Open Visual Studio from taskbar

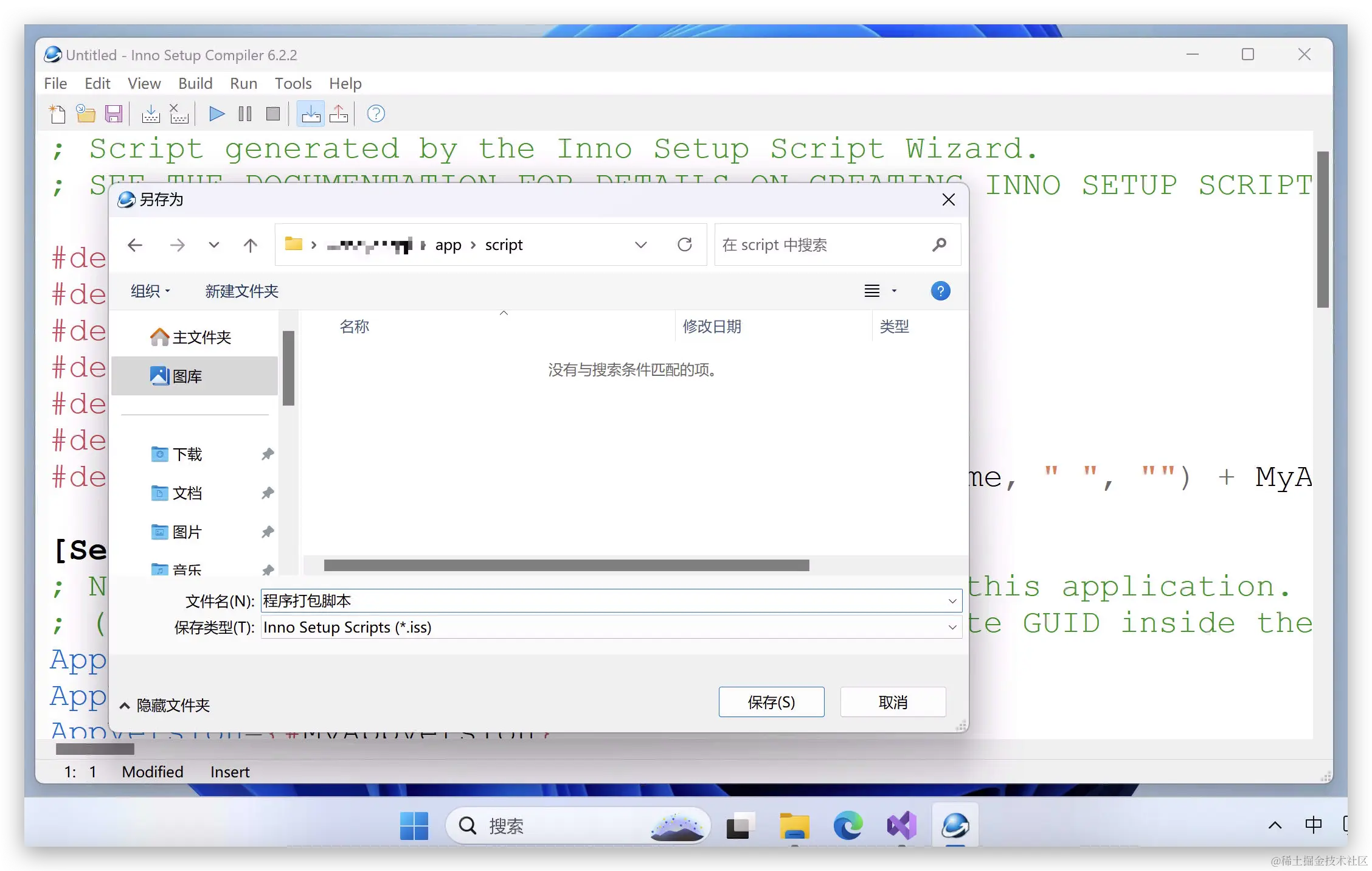[901, 825]
